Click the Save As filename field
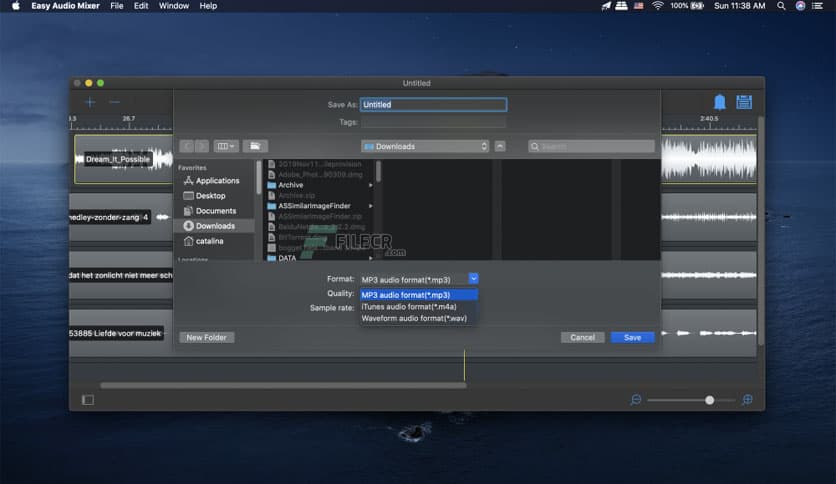 [433, 104]
